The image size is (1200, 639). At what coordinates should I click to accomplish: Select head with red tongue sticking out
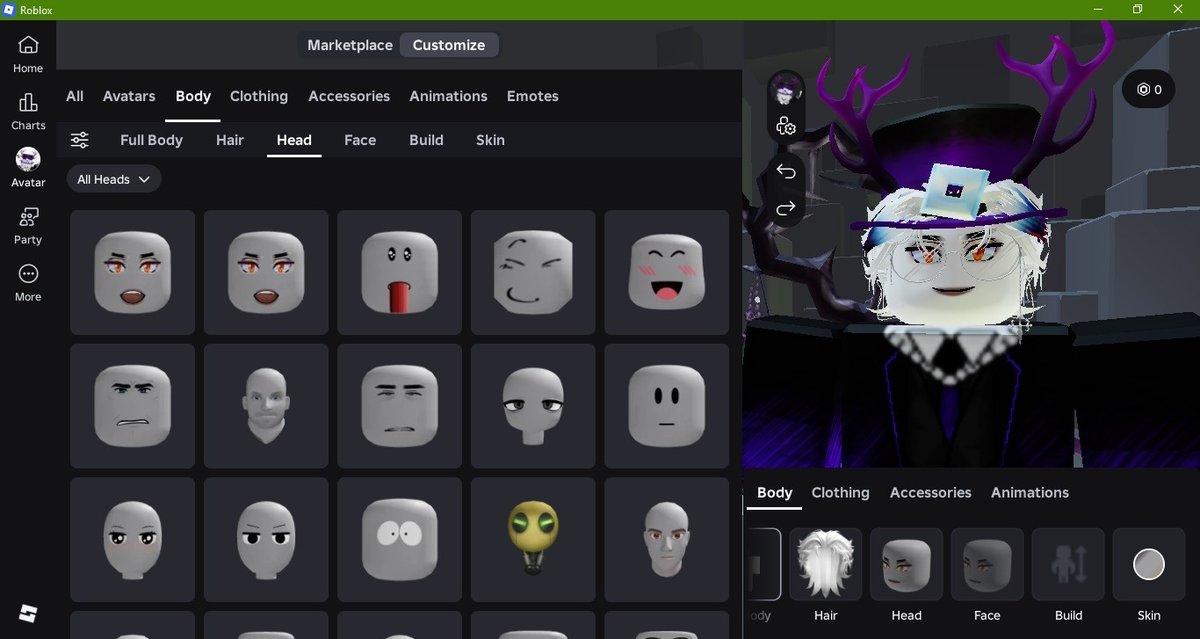(x=399, y=272)
